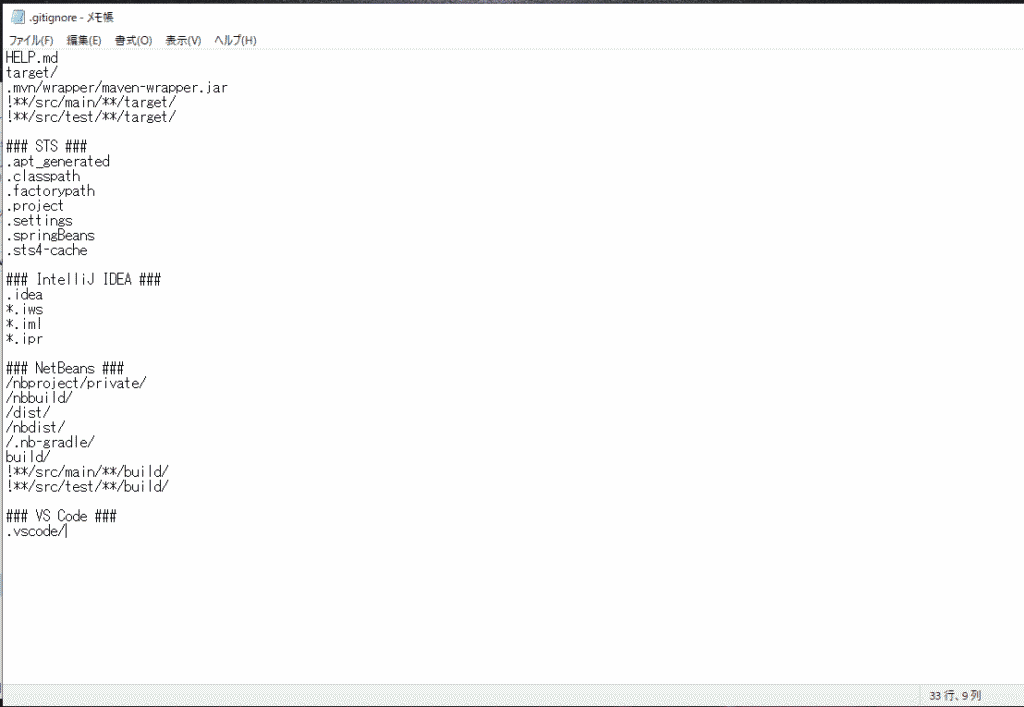Click the .apt_generated entry

[58, 161]
